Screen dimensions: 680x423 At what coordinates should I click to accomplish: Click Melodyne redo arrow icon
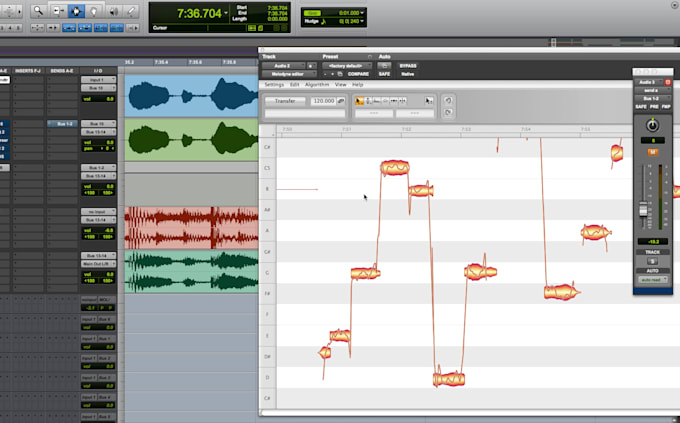point(448,112)
